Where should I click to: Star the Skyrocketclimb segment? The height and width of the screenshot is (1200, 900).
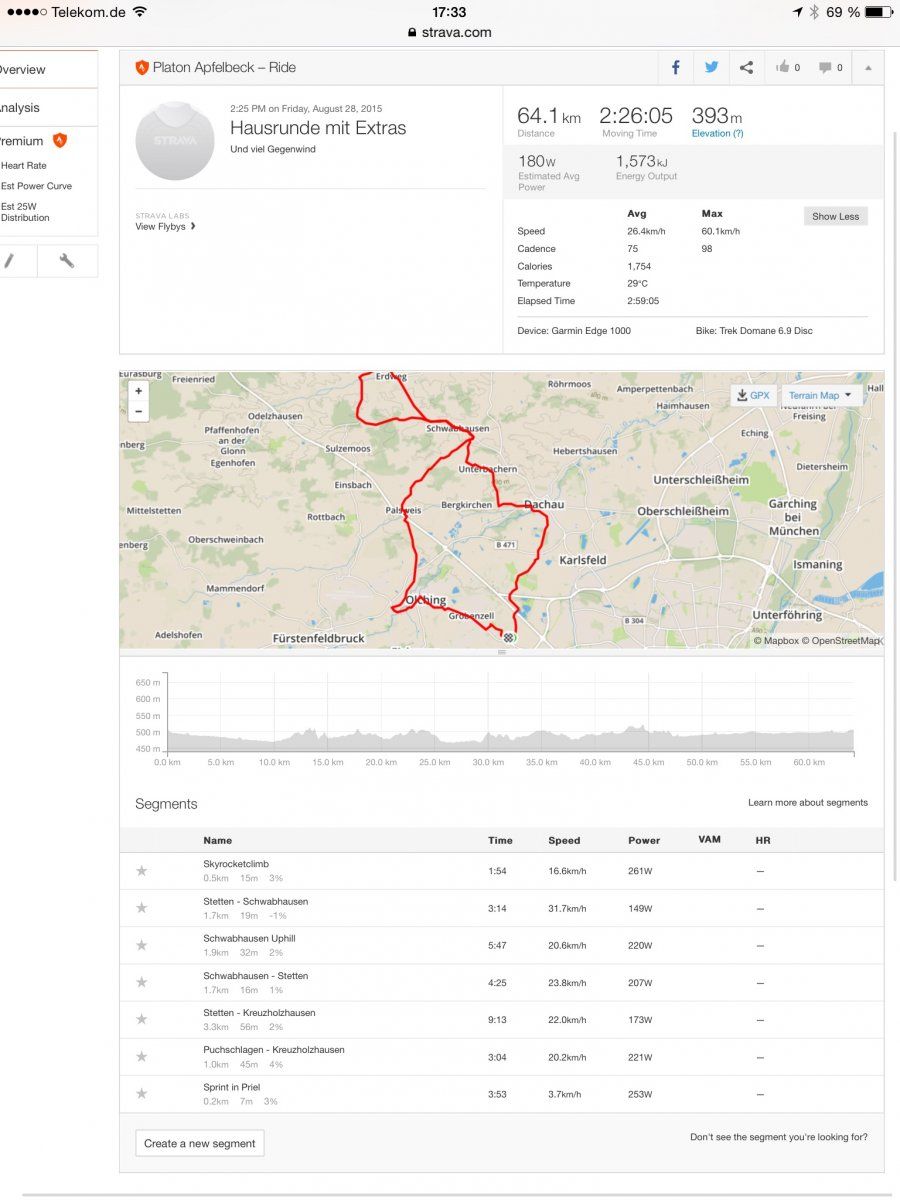coord(142,871)
